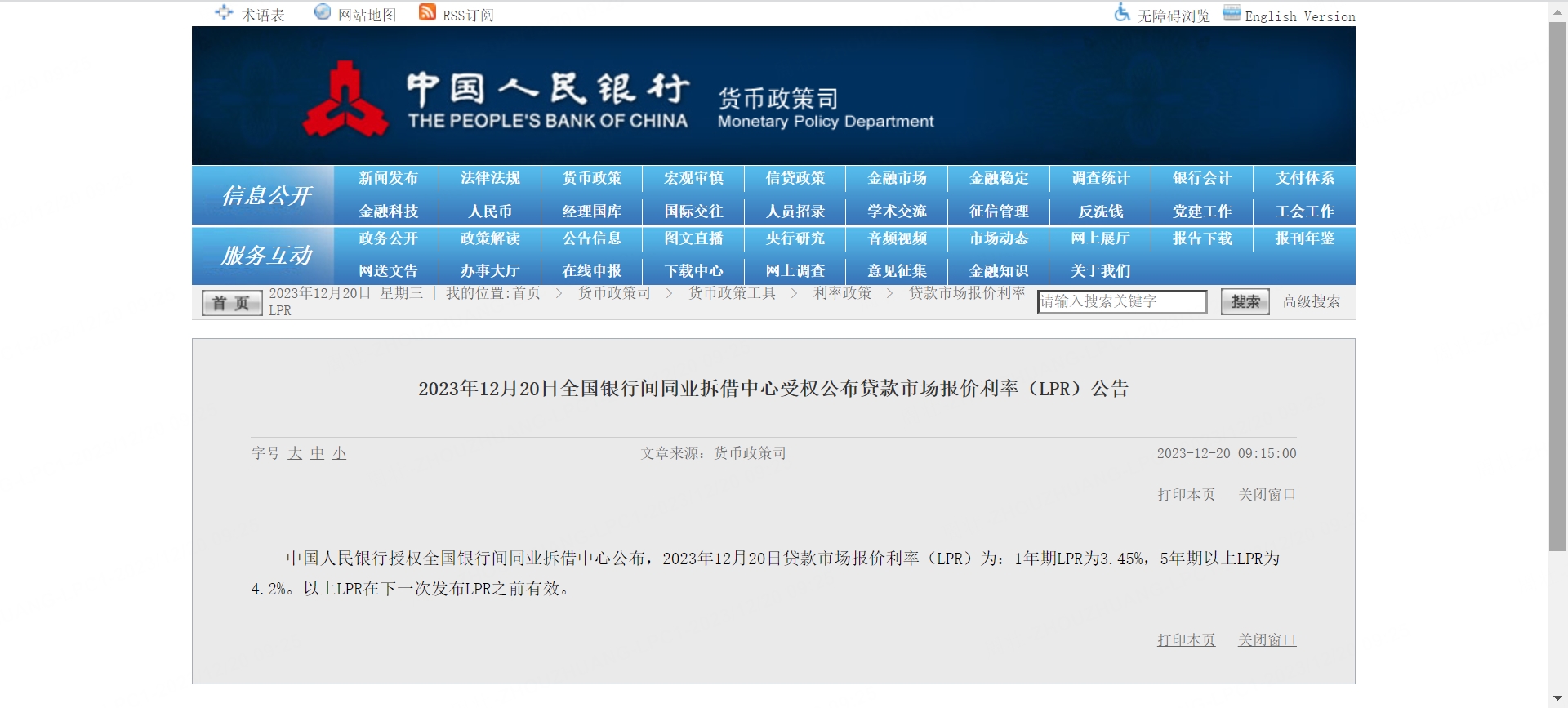Open the 法律法规 menu item
Image resolution: width=1568 pixels, height=708 pixels.
[x=490, y=178]
